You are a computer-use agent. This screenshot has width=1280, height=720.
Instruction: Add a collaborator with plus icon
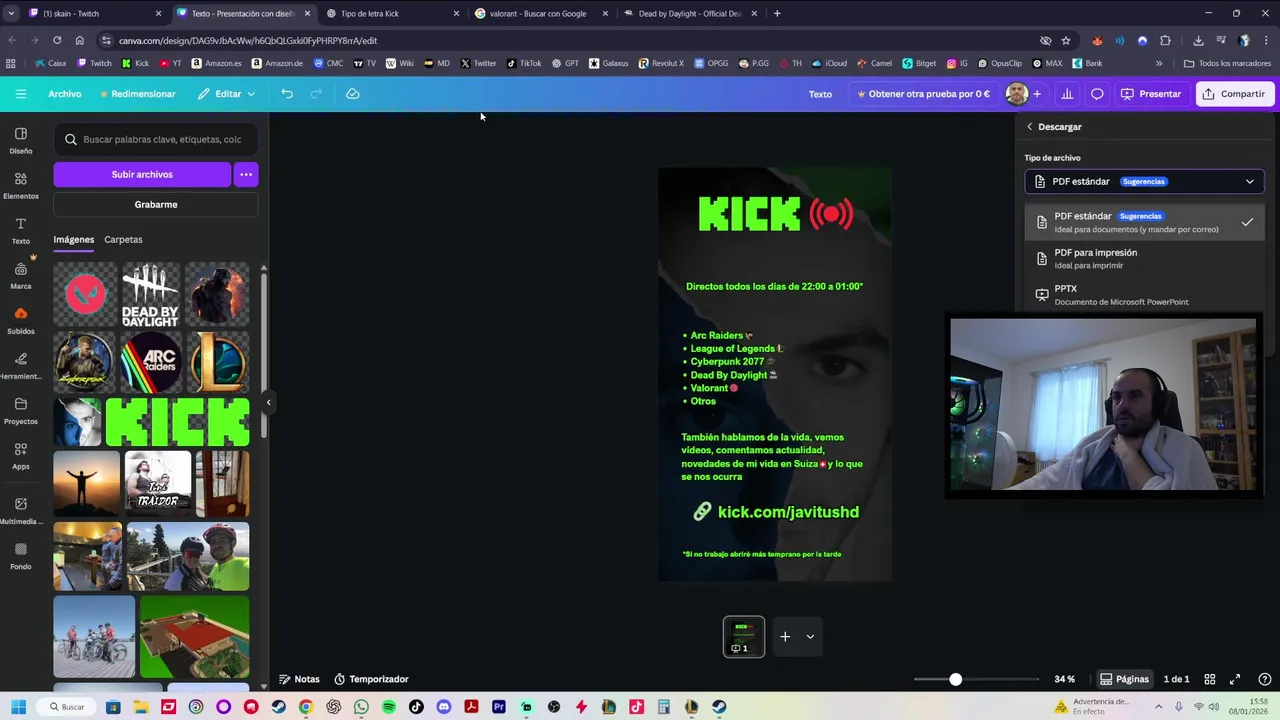pos(1037,94)
